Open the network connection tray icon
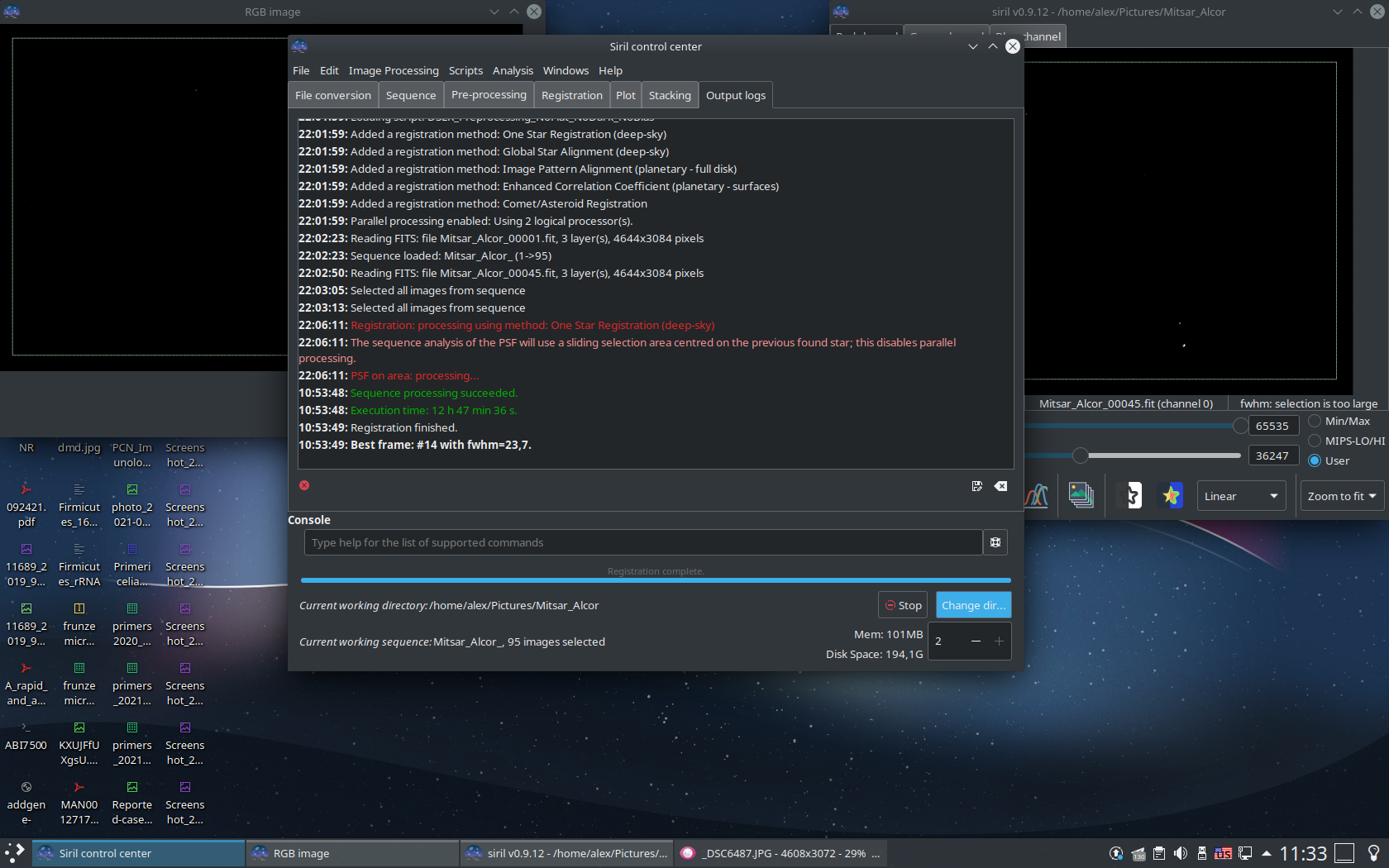 (1245, 853)
